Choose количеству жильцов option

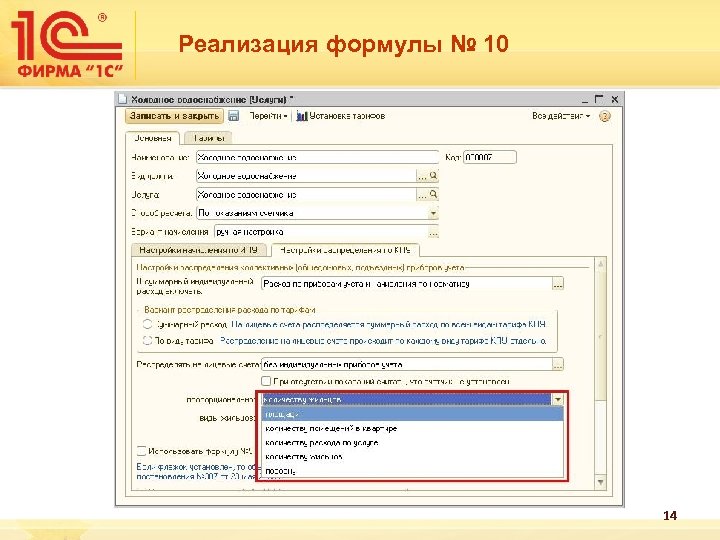(412, 457)
